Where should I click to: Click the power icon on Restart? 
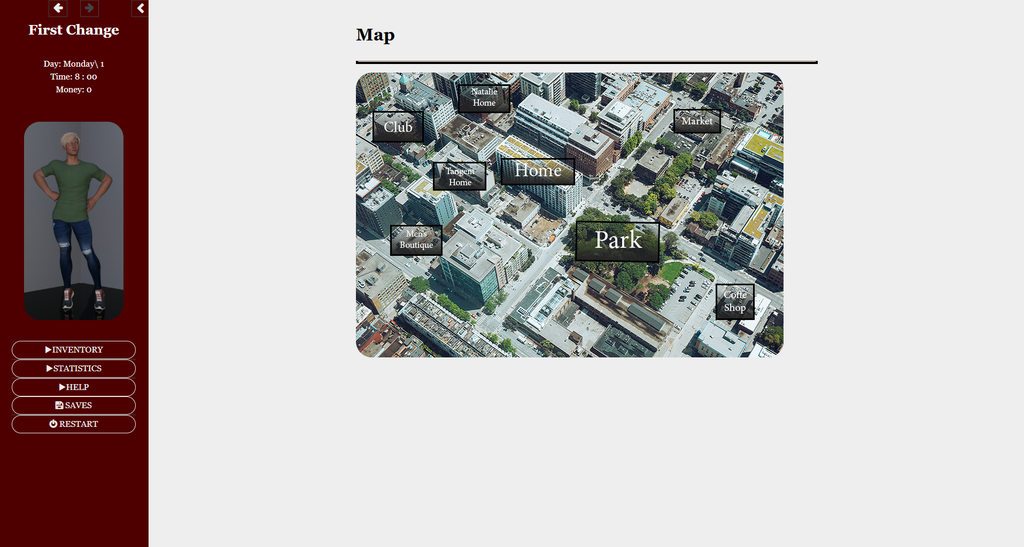pyautogui.click(x=54, y=424)
